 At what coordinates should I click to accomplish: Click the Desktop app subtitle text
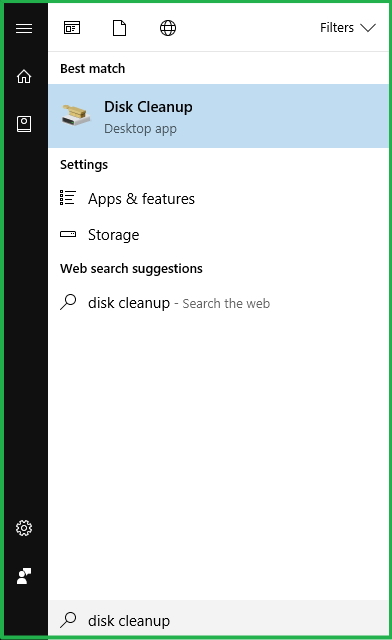tap(140, 129)
